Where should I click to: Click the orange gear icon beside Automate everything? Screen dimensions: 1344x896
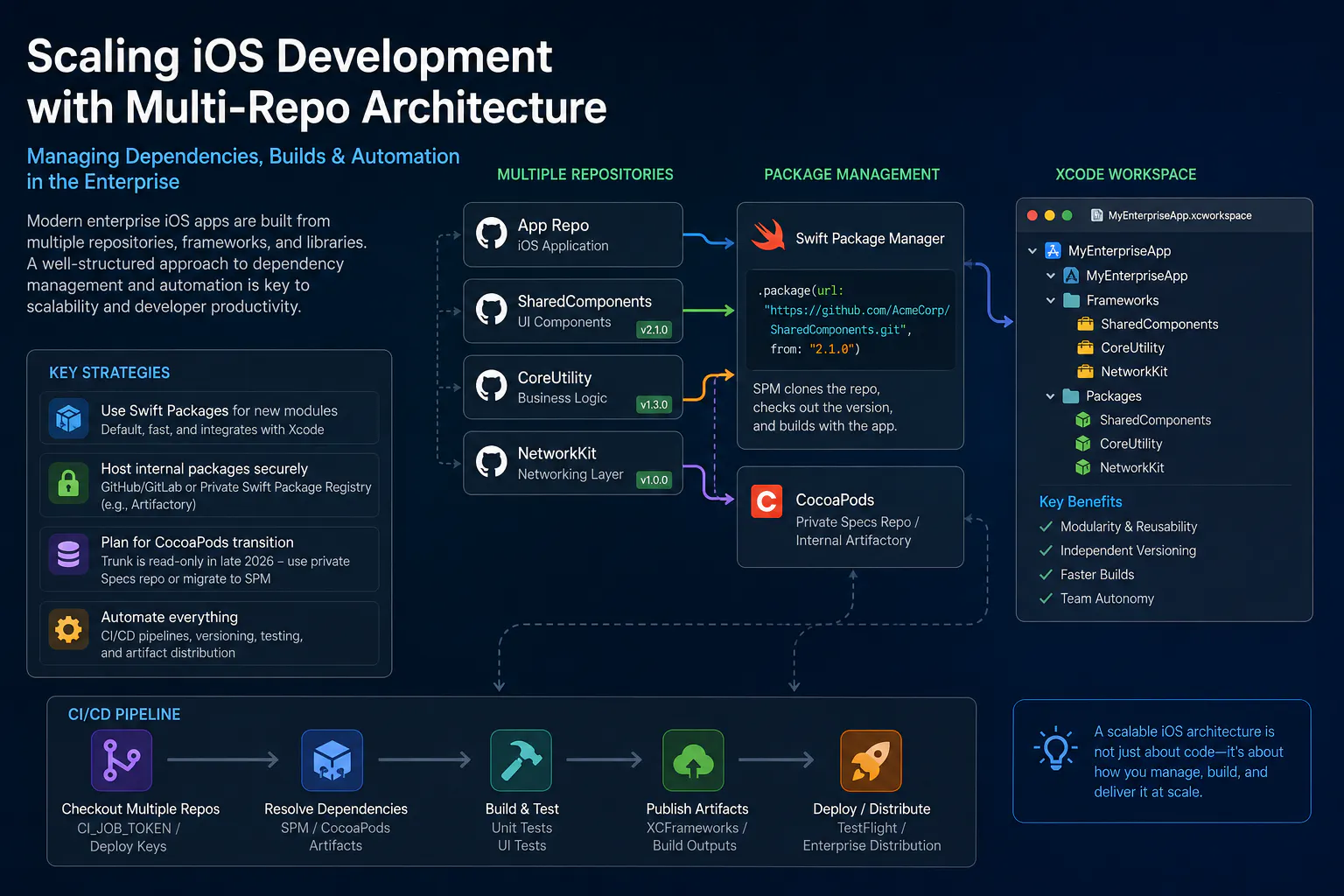point(68,629)
